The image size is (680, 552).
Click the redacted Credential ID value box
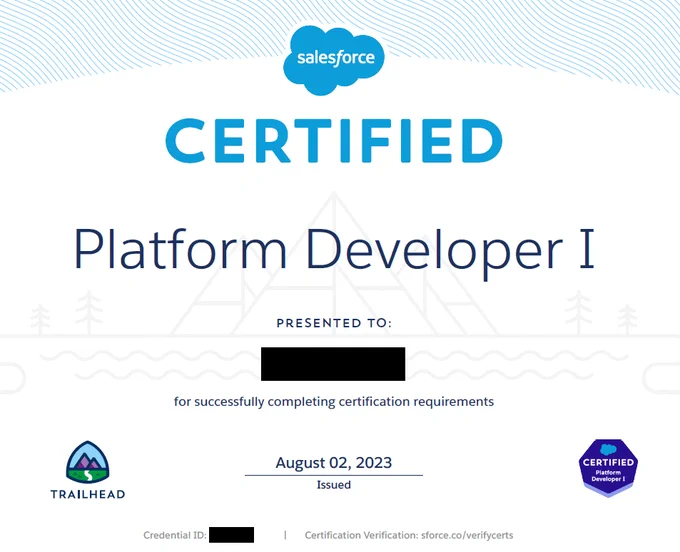pyautogui.click(x=232, y=535)
